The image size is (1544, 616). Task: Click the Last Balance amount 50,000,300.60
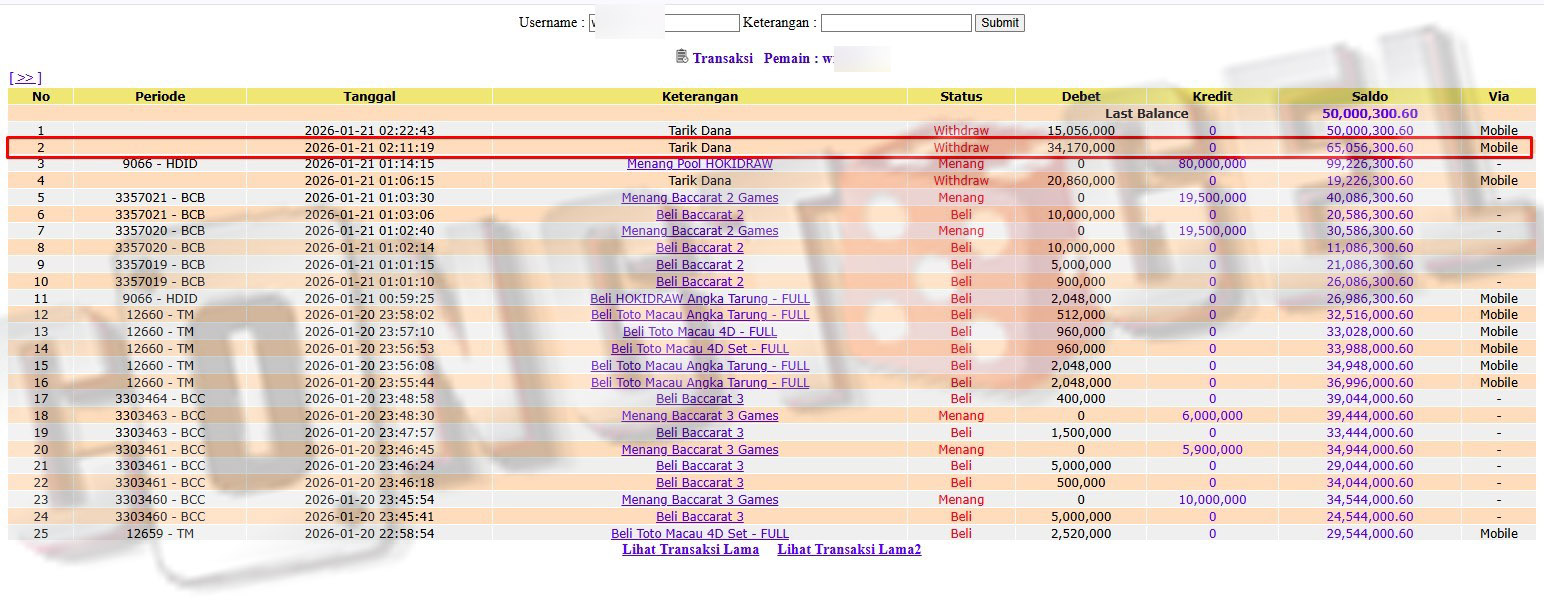1369,114
